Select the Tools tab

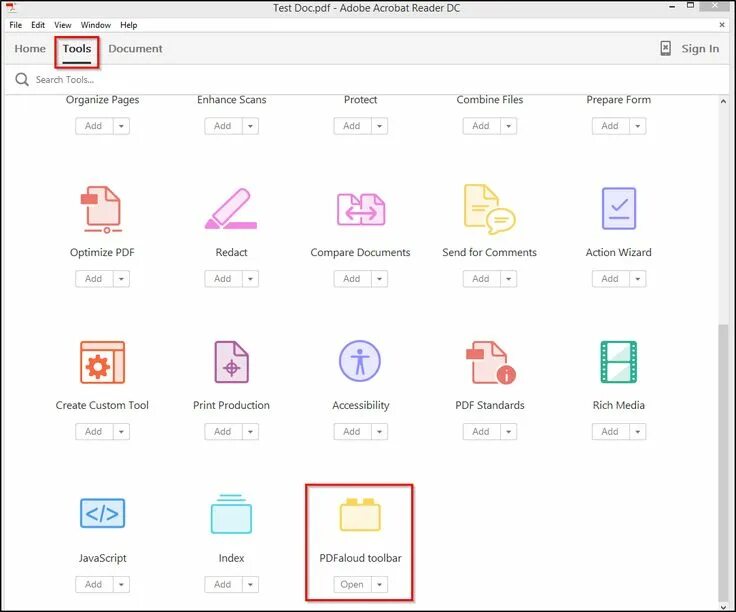pyautogui.click(x=77, y=49)
